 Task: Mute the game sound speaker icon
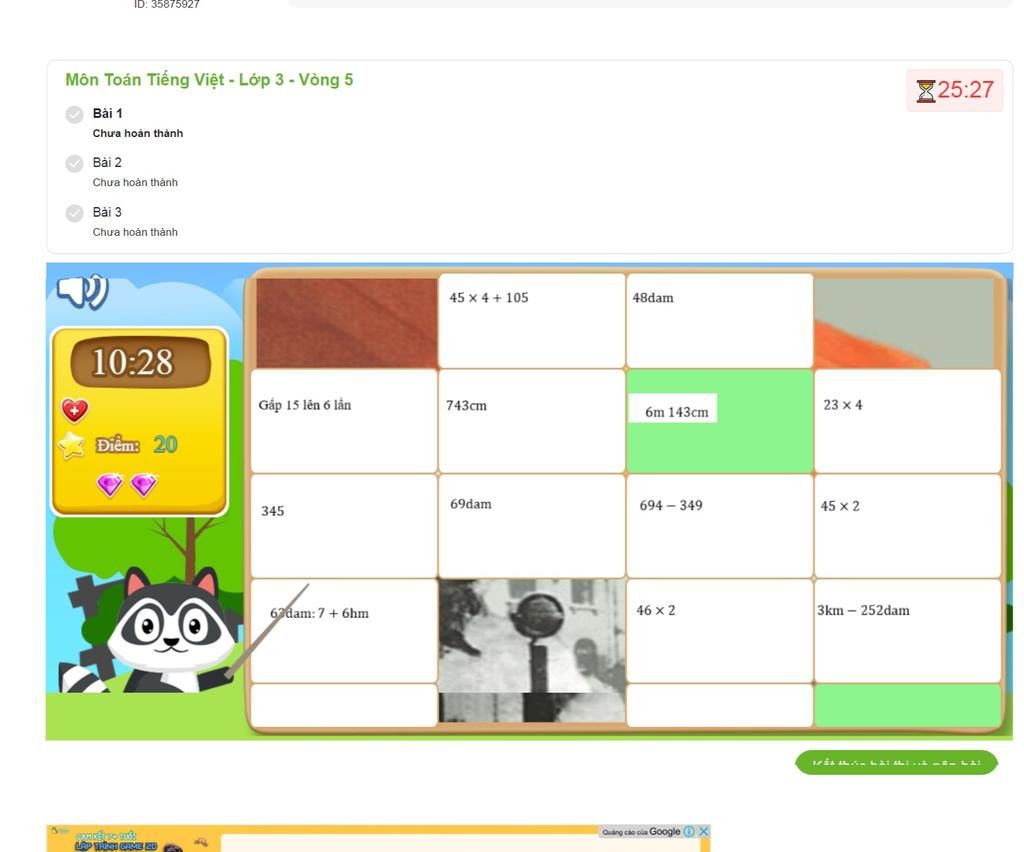click(x=82, y=291)
